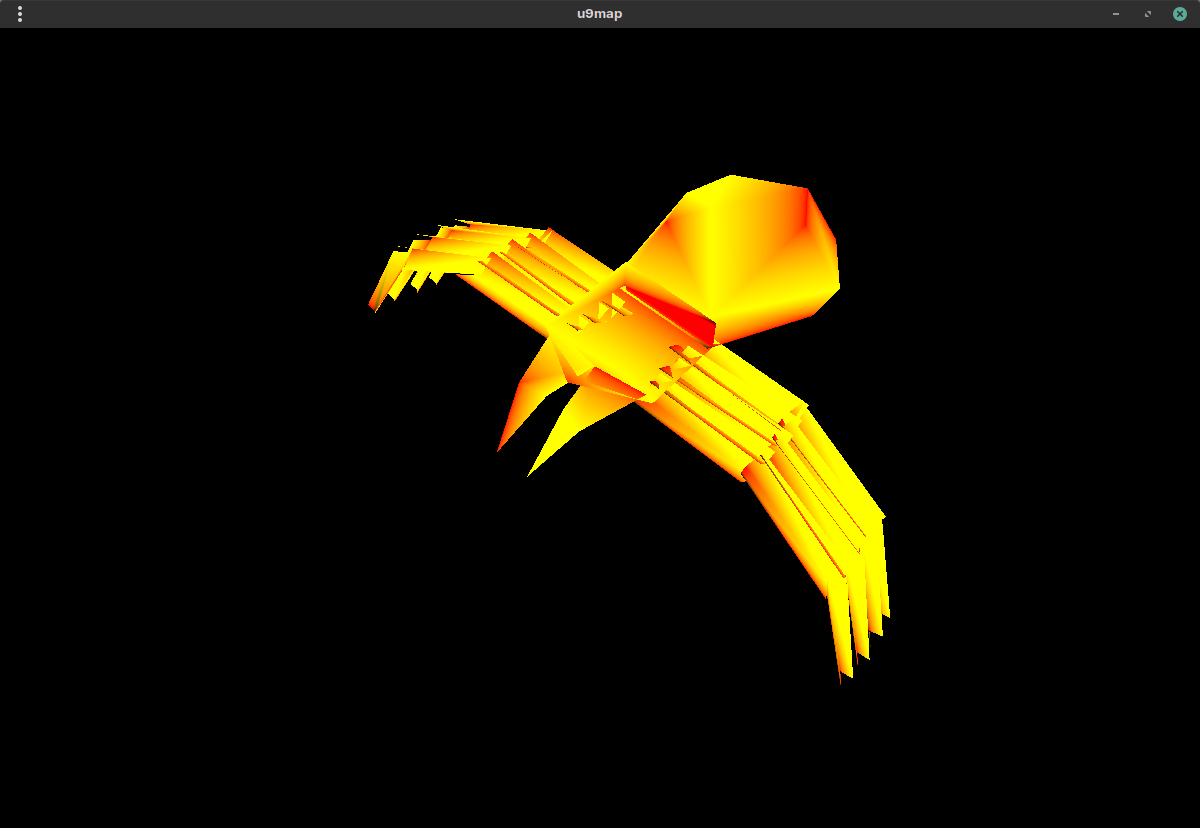Maximize the u9map window
Image resolution: width=1200 pixels, height=828 pixels.
tap(1148, 14)
